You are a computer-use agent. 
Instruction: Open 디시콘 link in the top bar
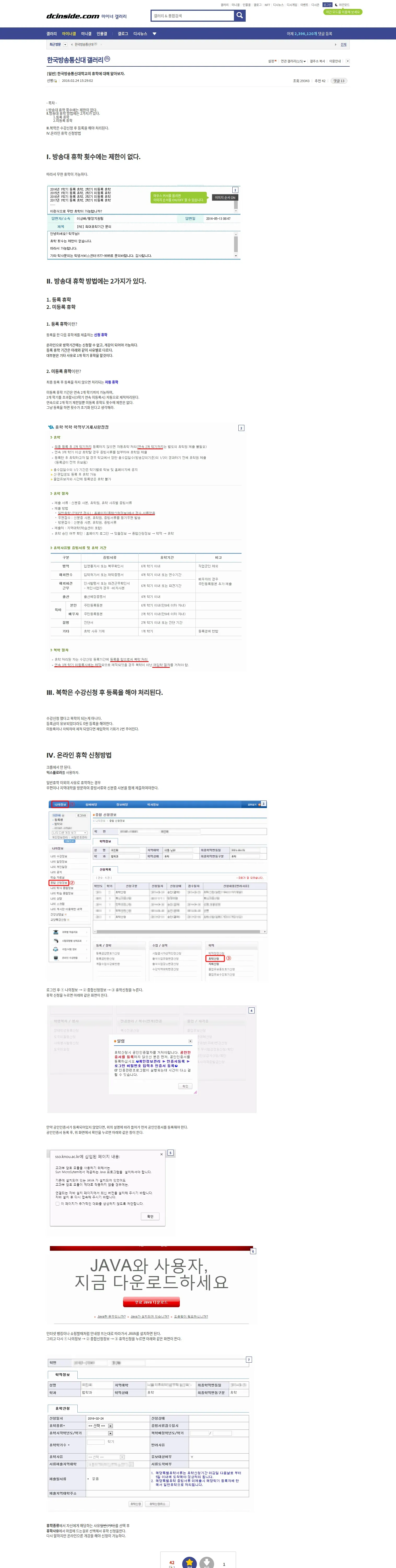click(315, 5)
